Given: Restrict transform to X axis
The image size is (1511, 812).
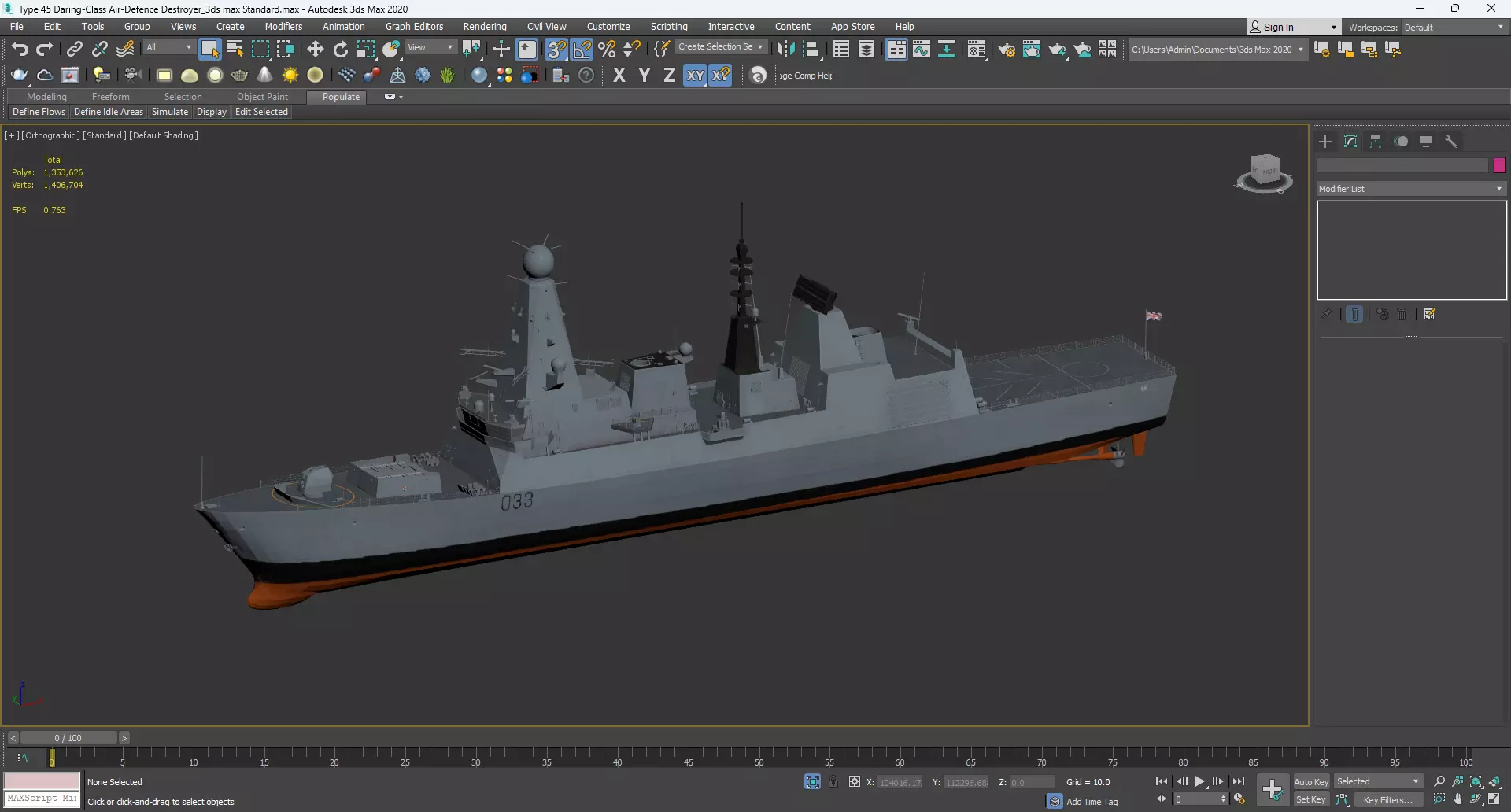Looking at the screenshot, I should pos(619,76).
